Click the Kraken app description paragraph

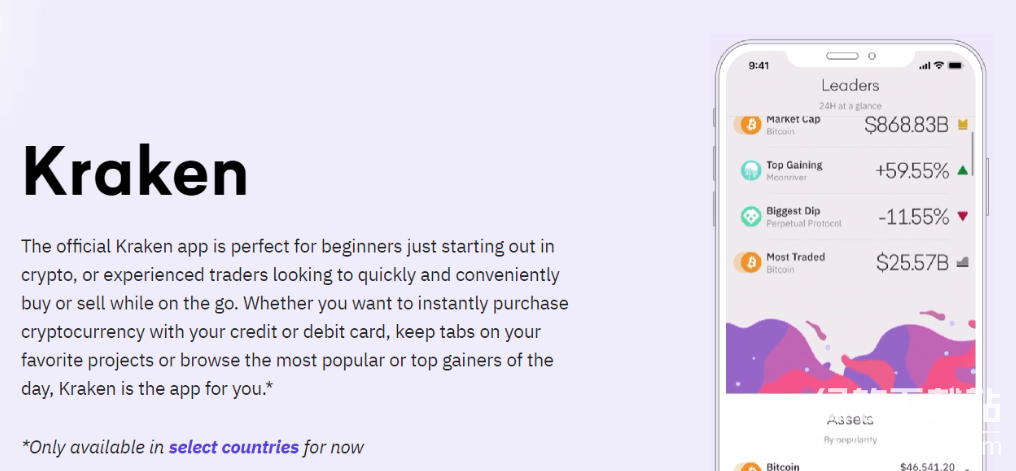pyautogui.click(x=295, y=316)
